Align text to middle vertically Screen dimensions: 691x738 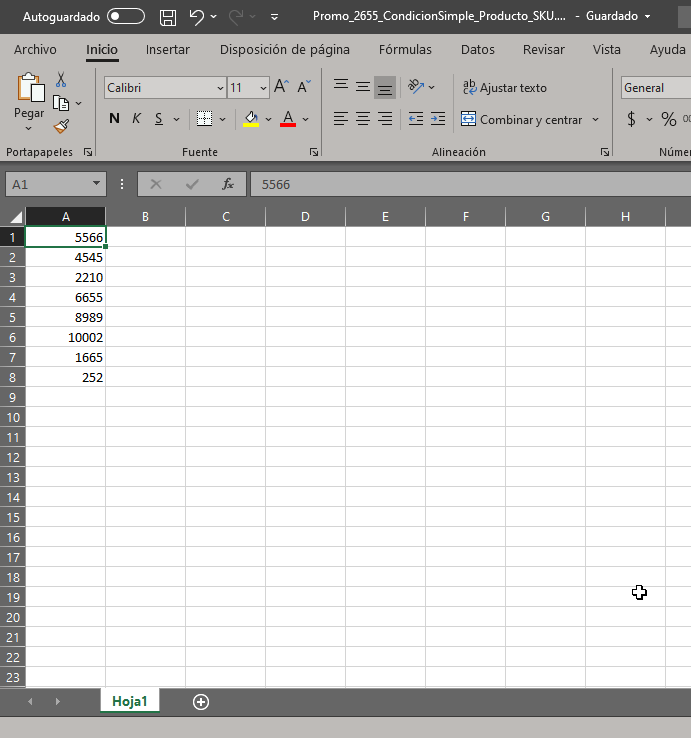[x=362, y=87]
